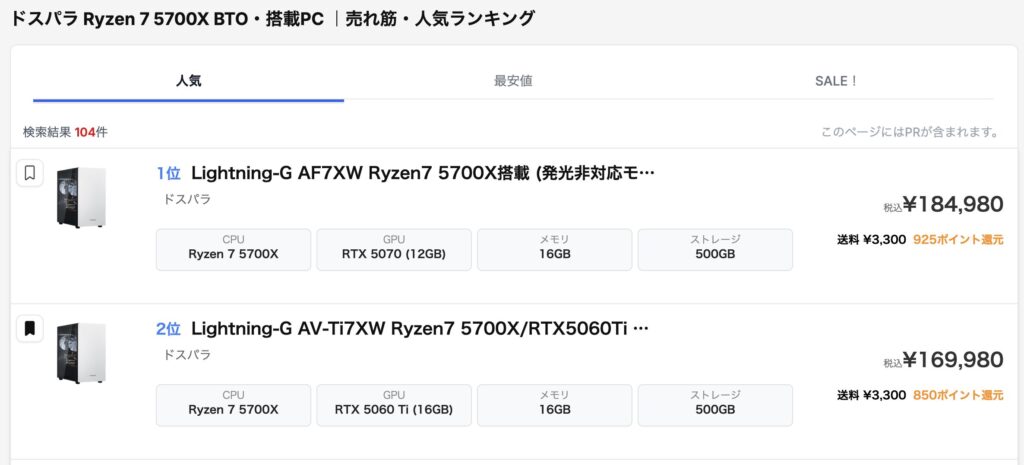Click the 500GB ストレージ box in second listing
The image size is (1024, 465).
pyautogui.click(x=715, y=404)
